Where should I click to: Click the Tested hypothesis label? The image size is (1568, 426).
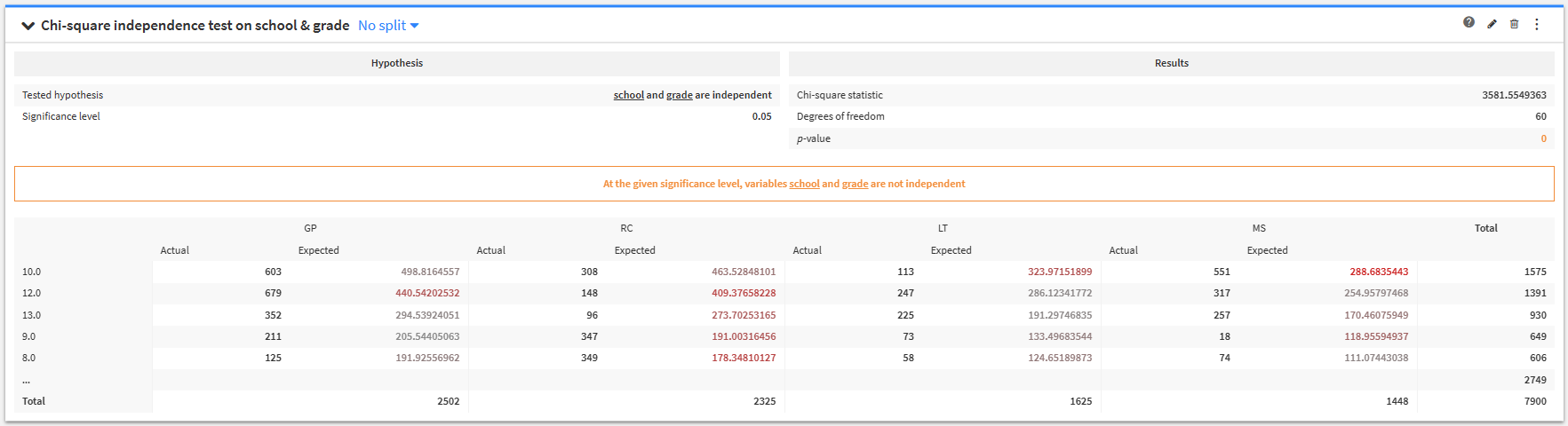(62, 95)
